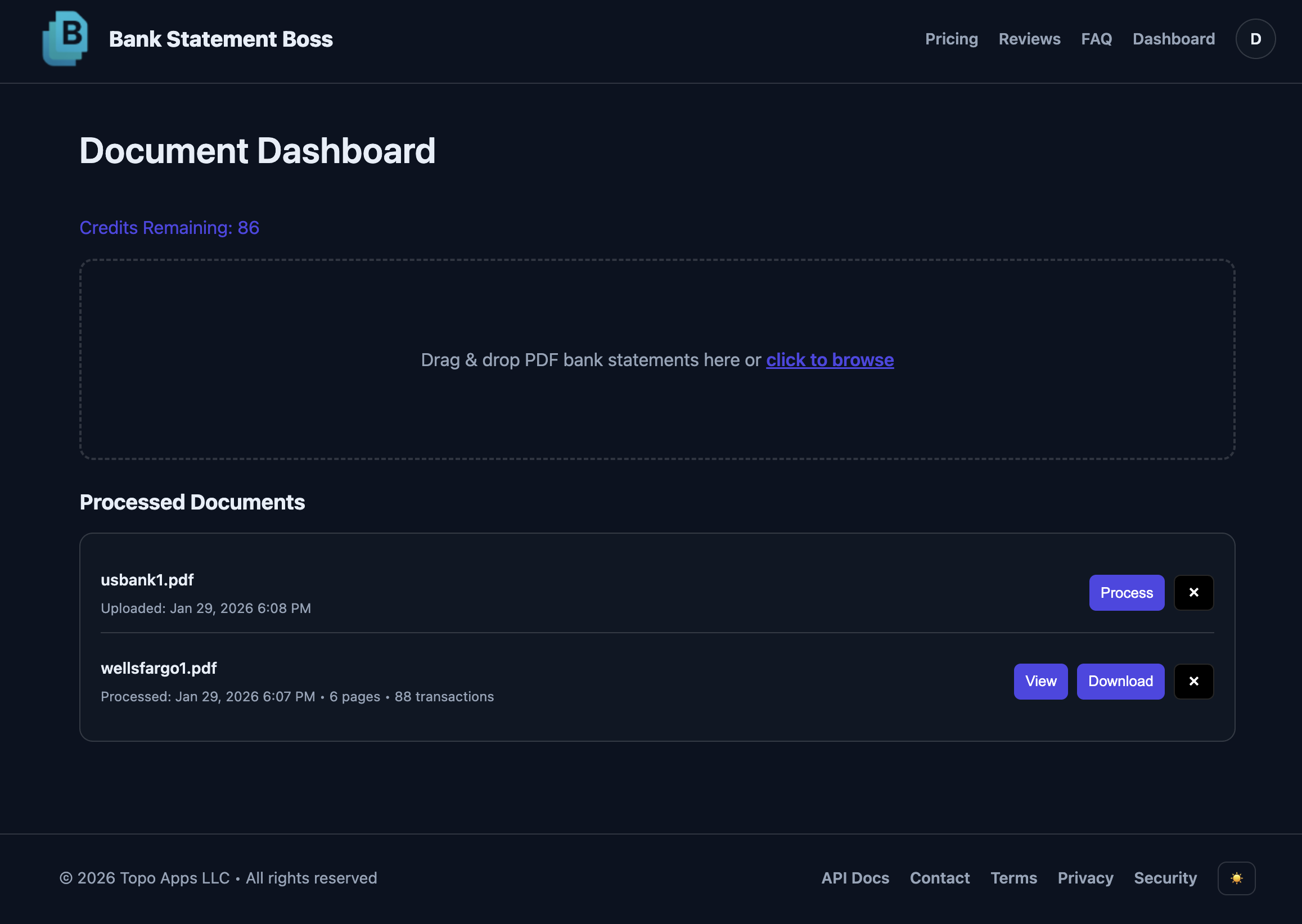View the processed wellsfargo1.pdf document
This screenshot has height=924, width=1302.
click(1040, 681)
